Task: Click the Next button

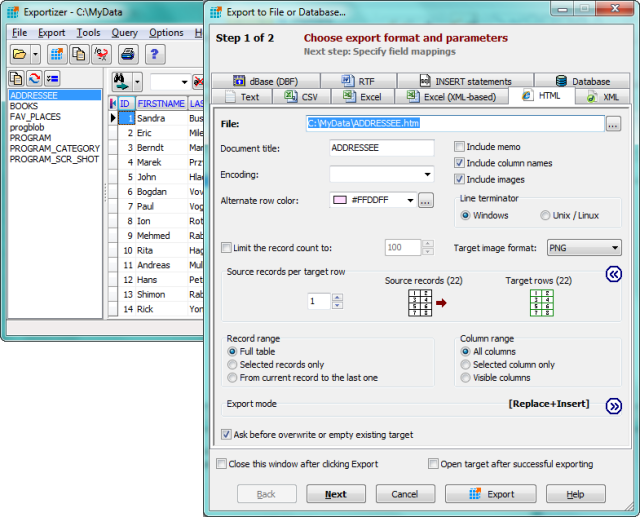Action: click(336, 494)
